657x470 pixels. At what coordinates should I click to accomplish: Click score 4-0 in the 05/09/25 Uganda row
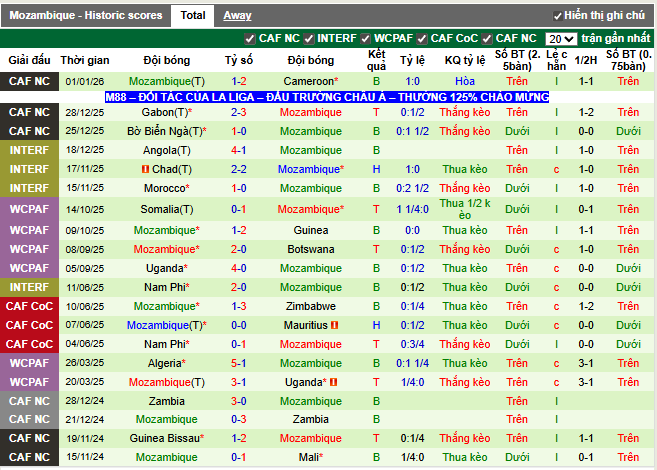click(x=239, y=269)
